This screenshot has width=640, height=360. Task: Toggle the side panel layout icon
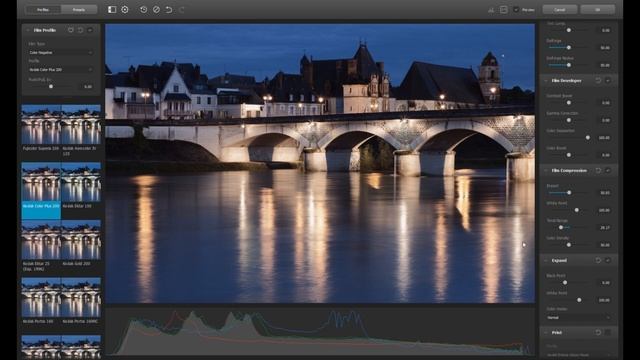click(x=112, y=9)
